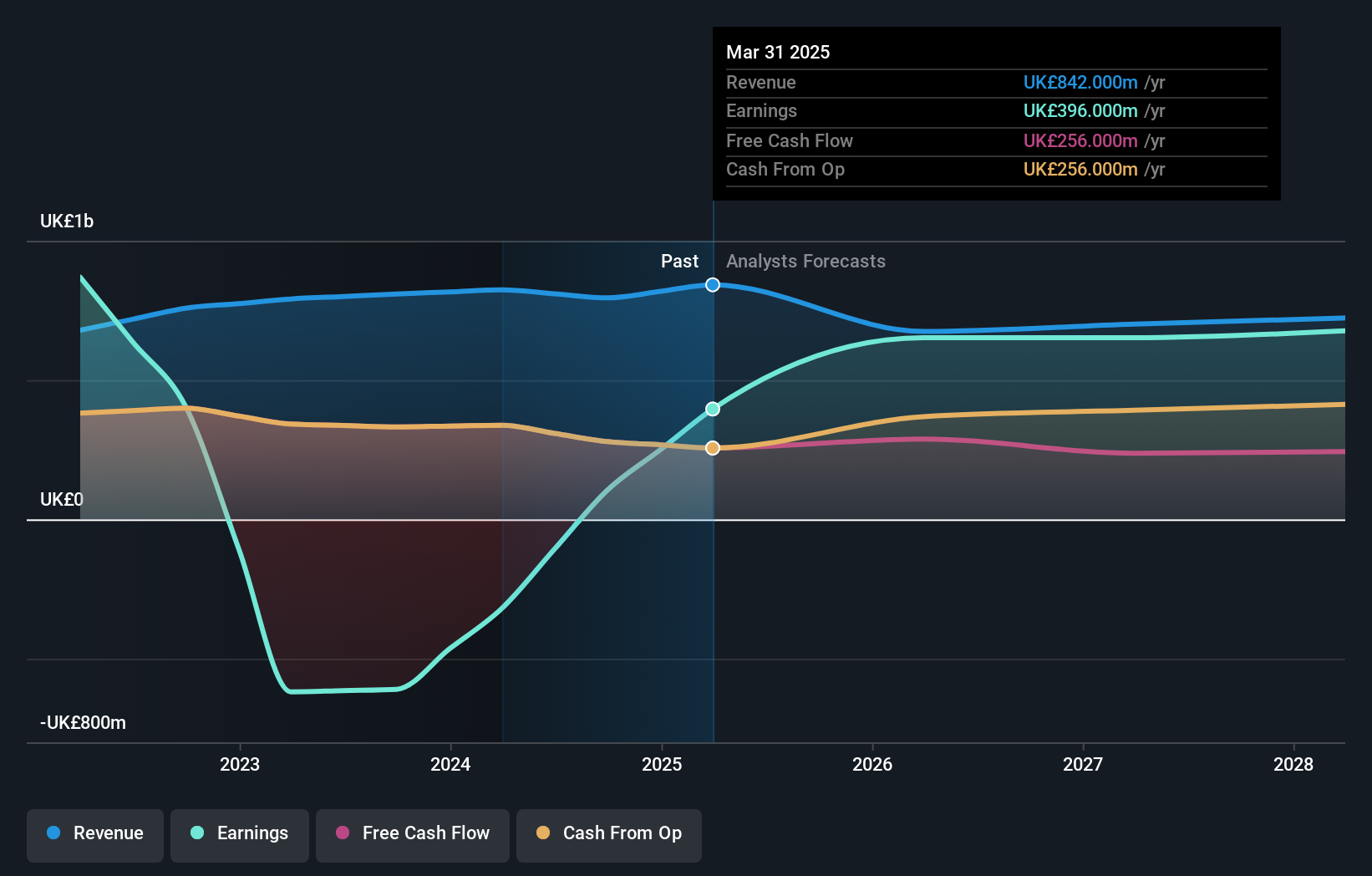The image size is (1372, 876).
Task: Click the orange Cash From Op legend dot
Action: pyautogui.click(x=544, y=833)
